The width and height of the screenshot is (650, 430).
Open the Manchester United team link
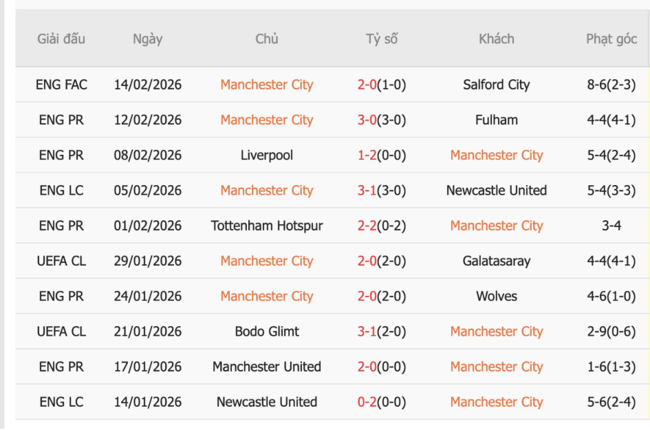(x=266, y=367)
